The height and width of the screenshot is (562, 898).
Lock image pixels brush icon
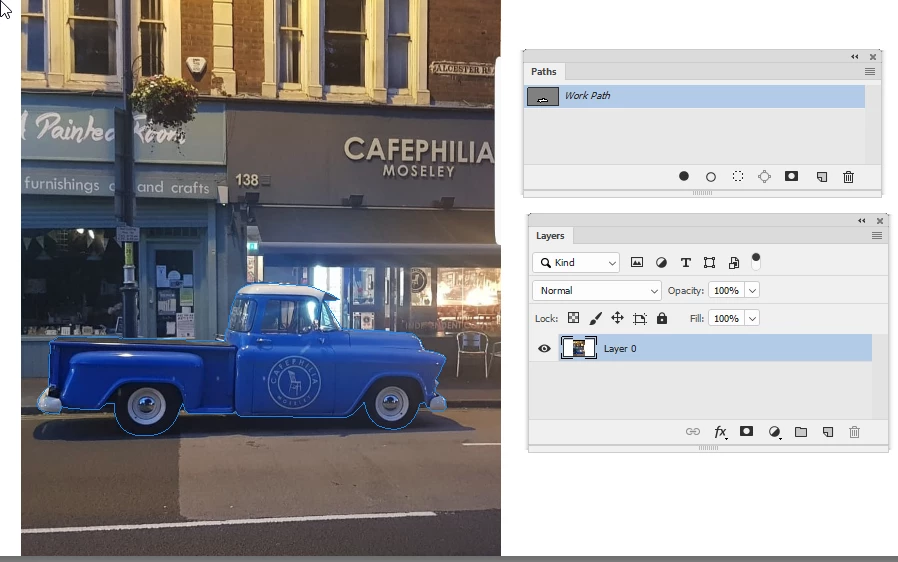596,318
